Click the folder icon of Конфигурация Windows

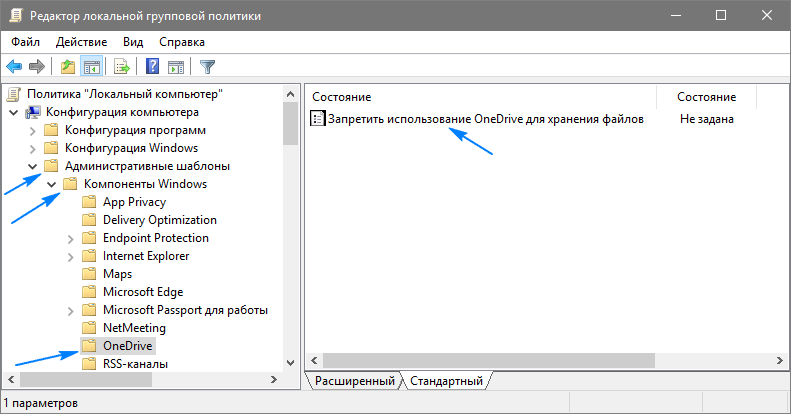coord(51,148)
